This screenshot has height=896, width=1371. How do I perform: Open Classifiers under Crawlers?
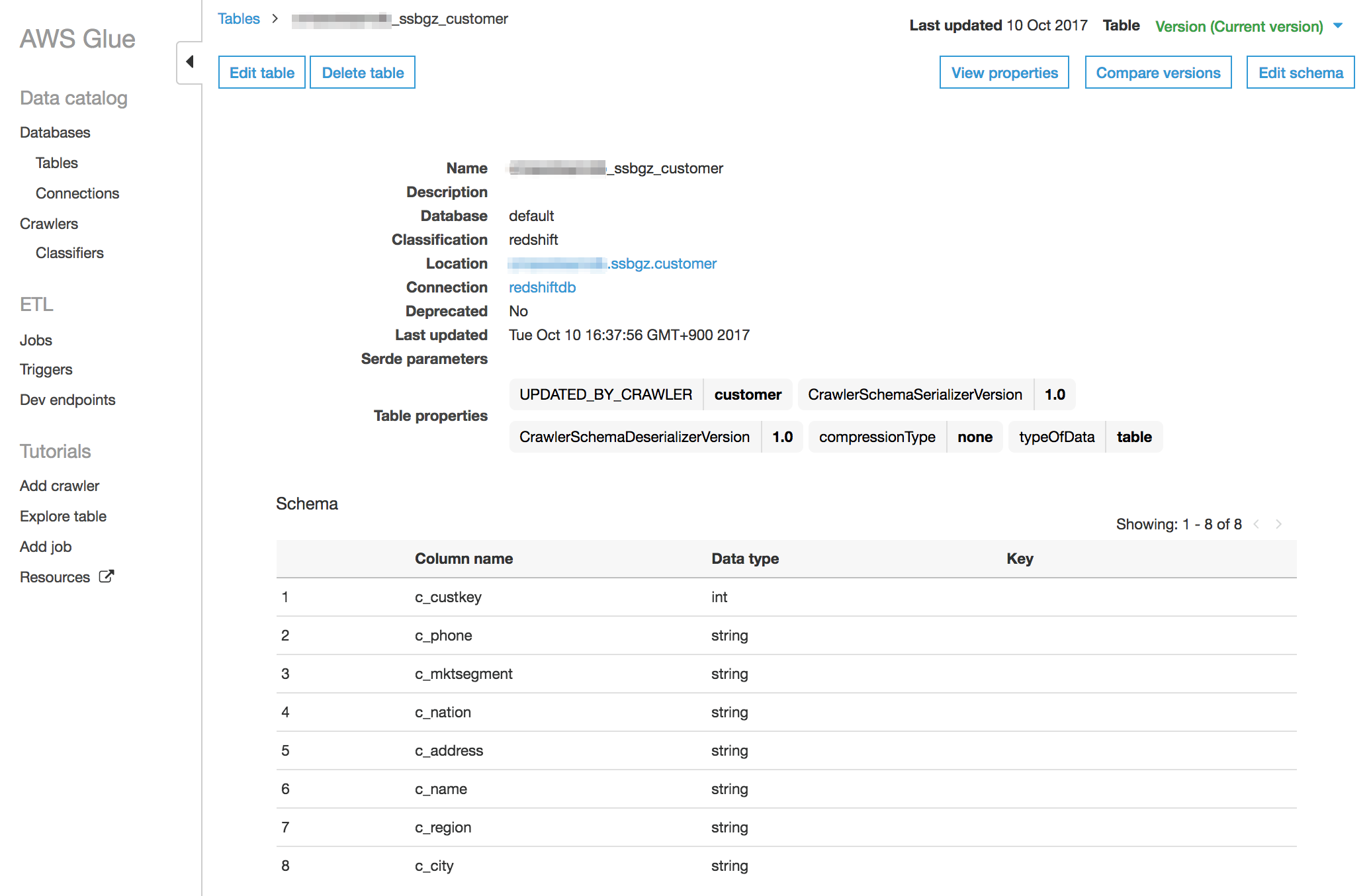tap(69, 253)
